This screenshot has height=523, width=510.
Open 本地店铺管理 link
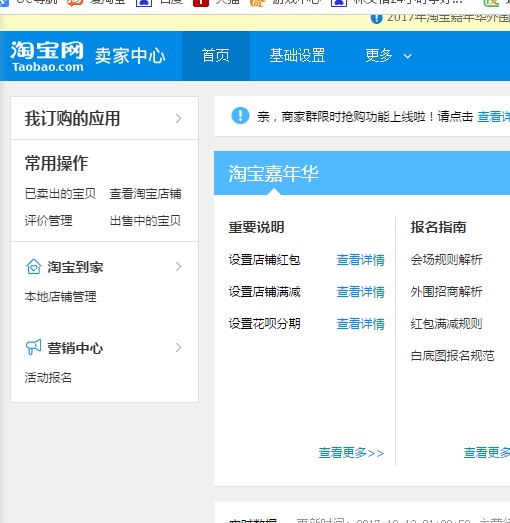(x=60, y=297)
